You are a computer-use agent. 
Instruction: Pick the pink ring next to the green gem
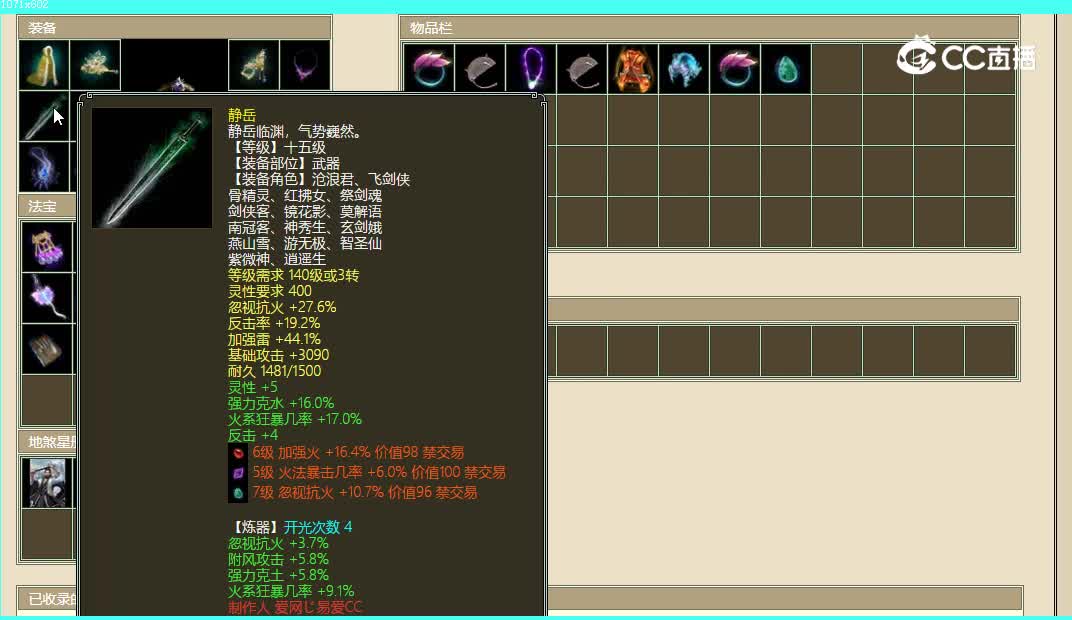coord(735,68)
